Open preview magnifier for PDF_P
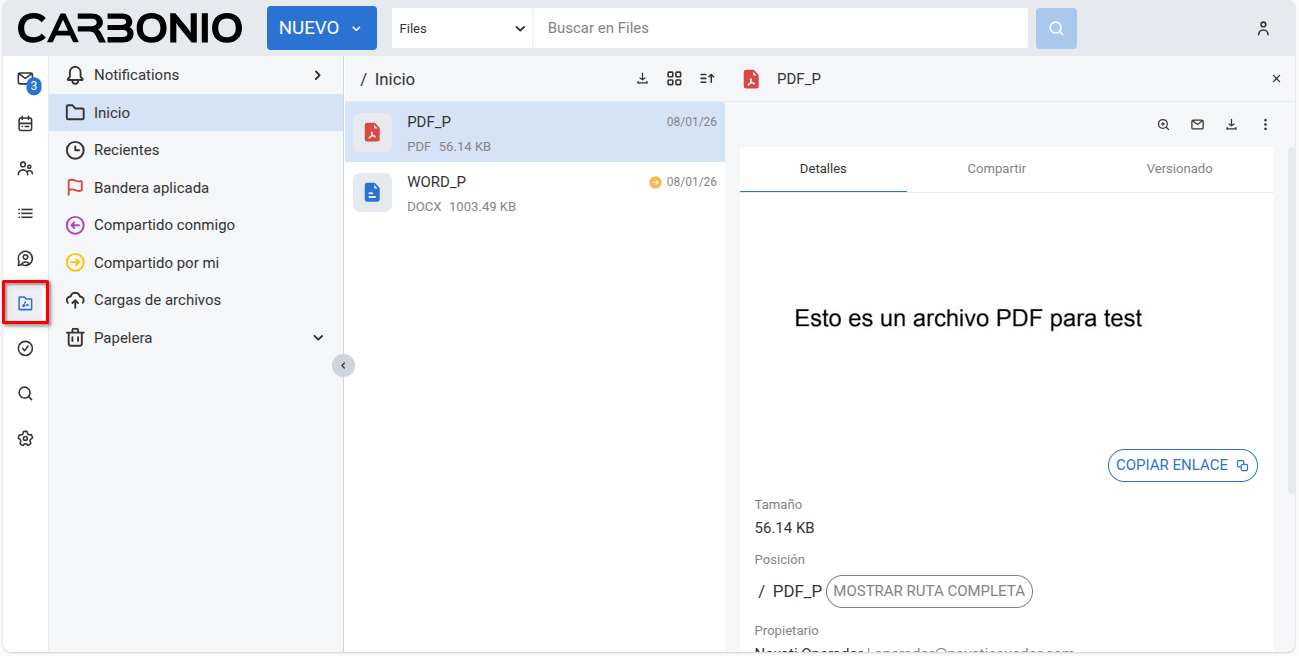 coord(1163,125)
